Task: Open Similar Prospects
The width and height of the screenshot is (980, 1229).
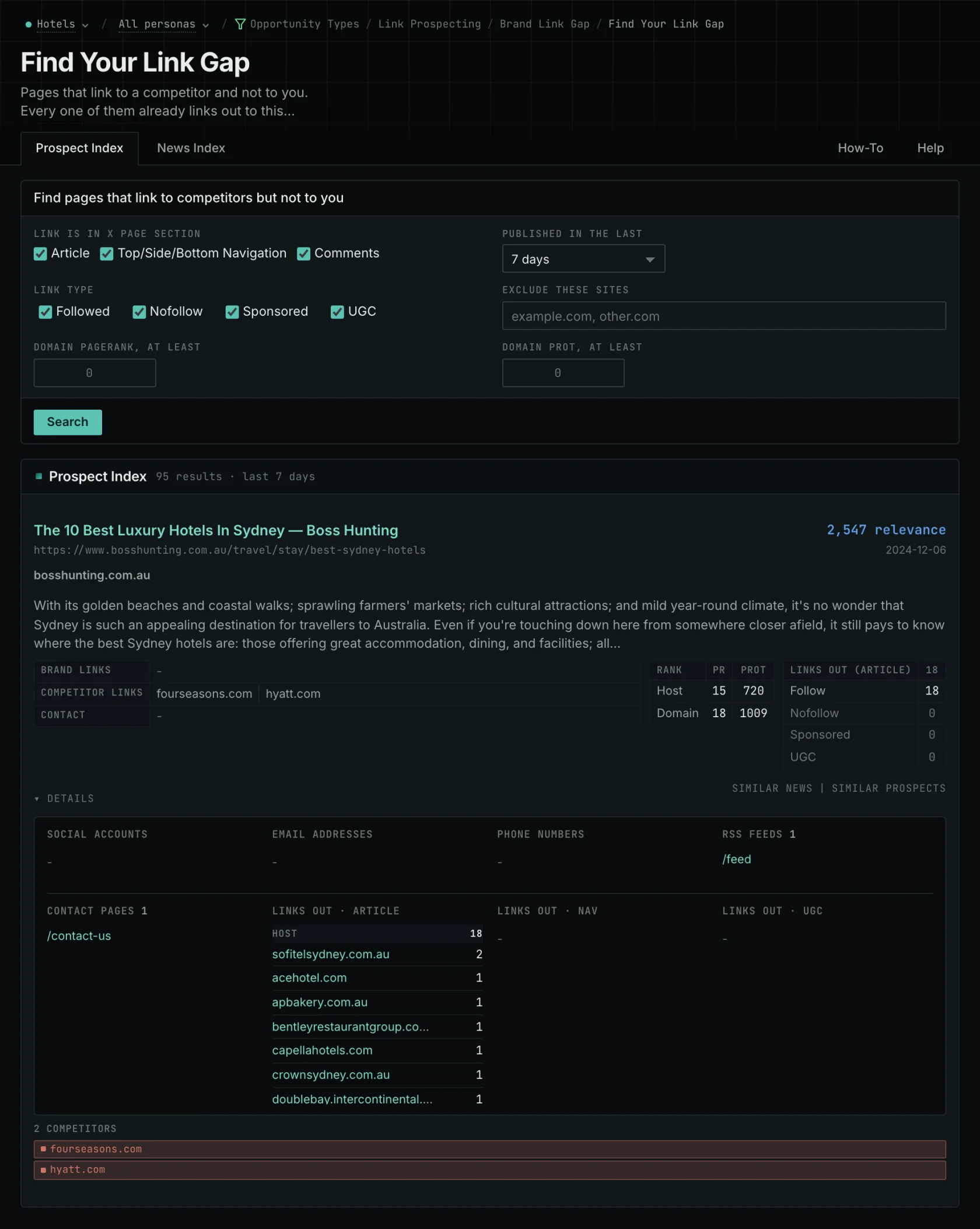Action: [x=888, y=788]
